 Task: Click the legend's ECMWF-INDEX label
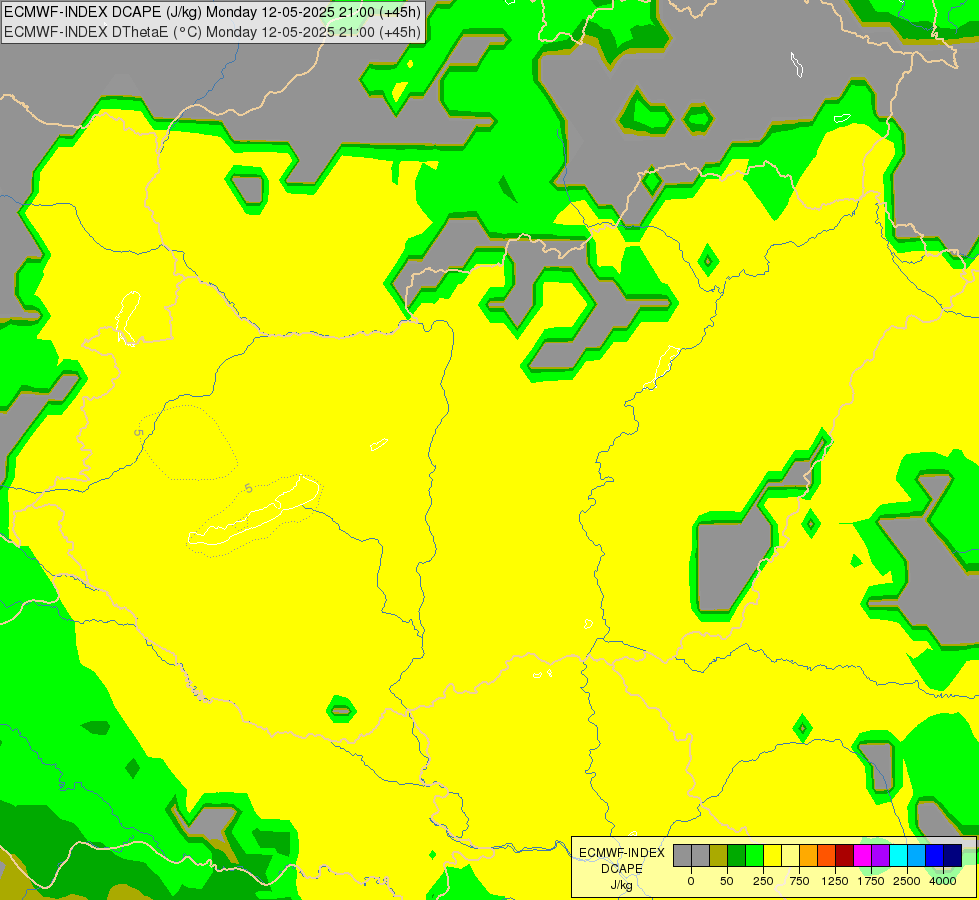pos(622,853)
